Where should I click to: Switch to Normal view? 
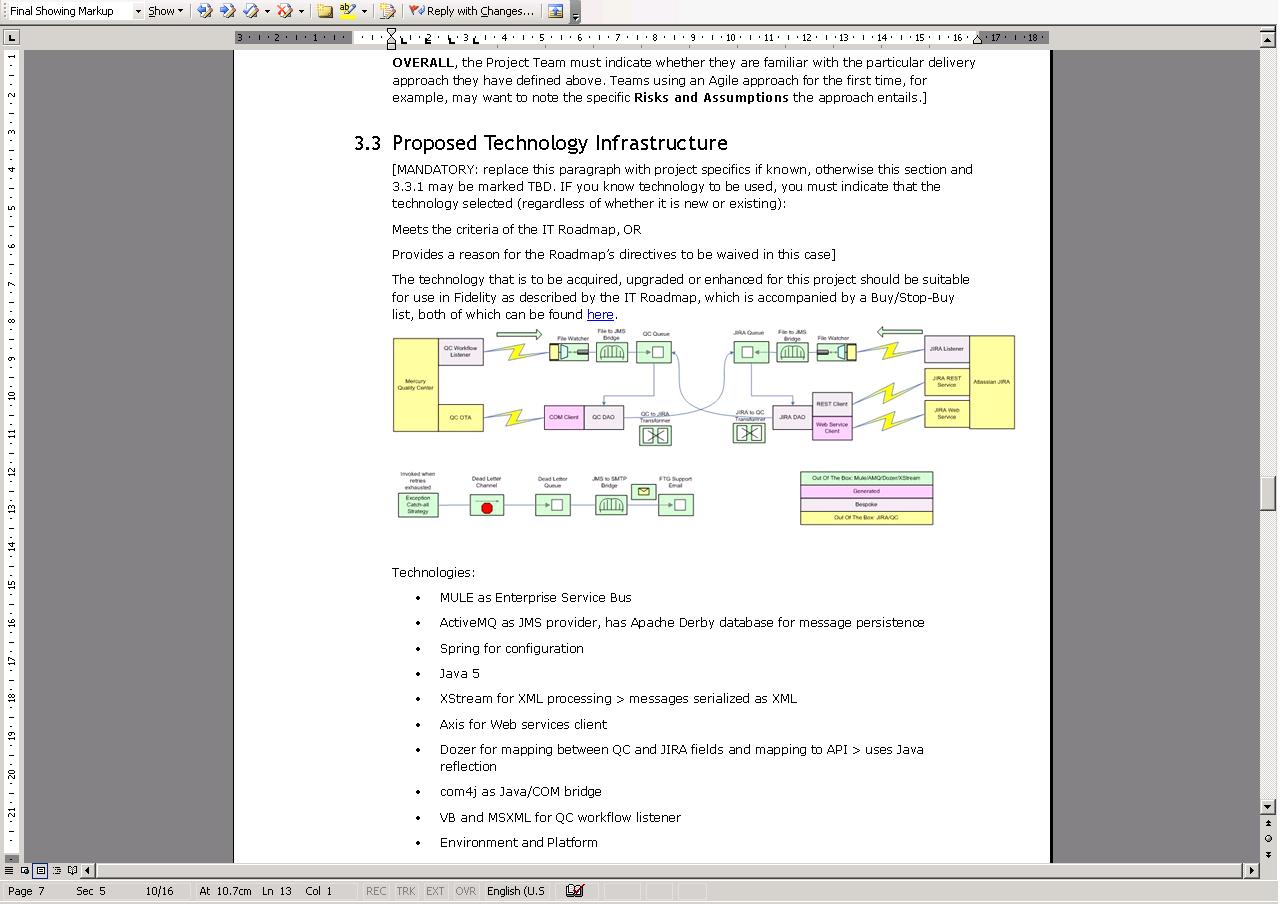point(9,870)
